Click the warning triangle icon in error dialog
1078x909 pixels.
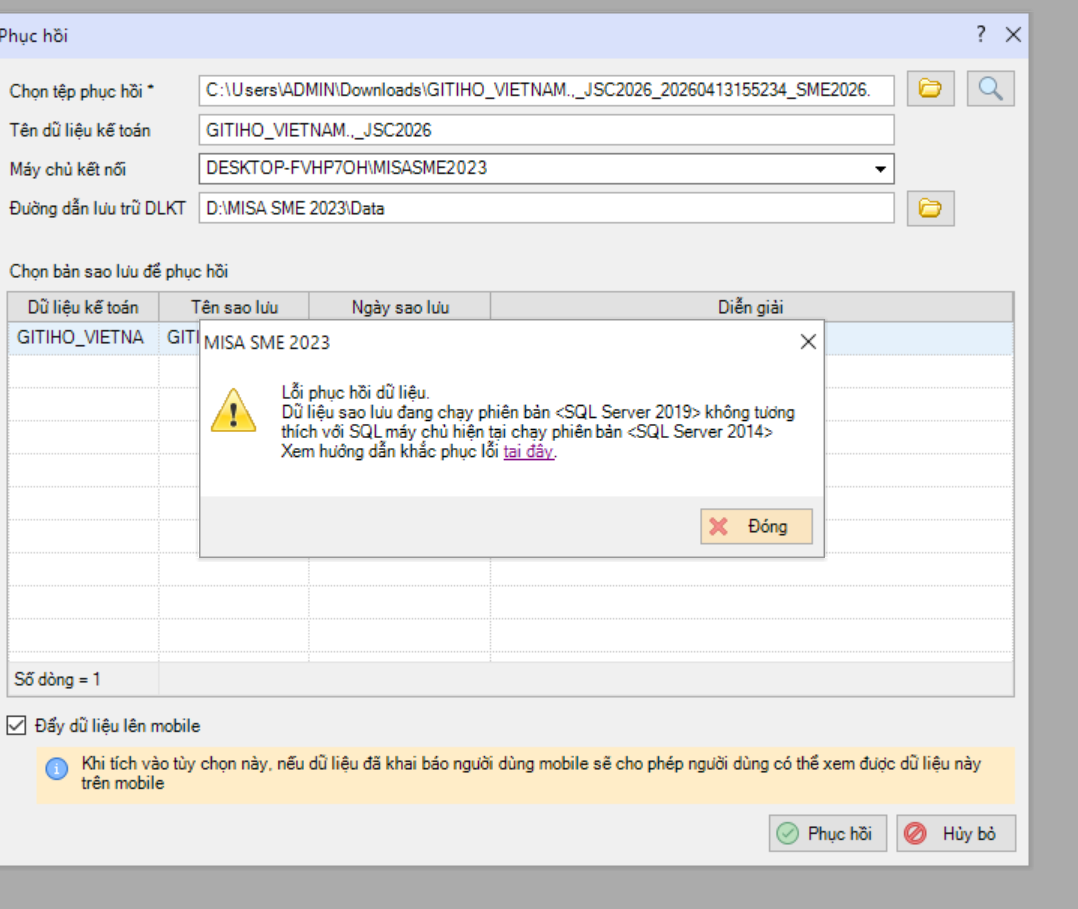[x=234, y=410]
